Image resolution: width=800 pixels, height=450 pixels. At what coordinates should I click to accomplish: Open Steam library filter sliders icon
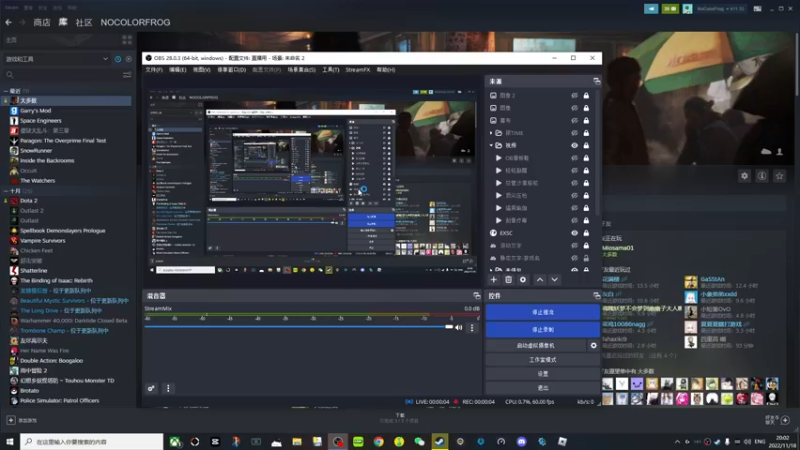point(127,75)
